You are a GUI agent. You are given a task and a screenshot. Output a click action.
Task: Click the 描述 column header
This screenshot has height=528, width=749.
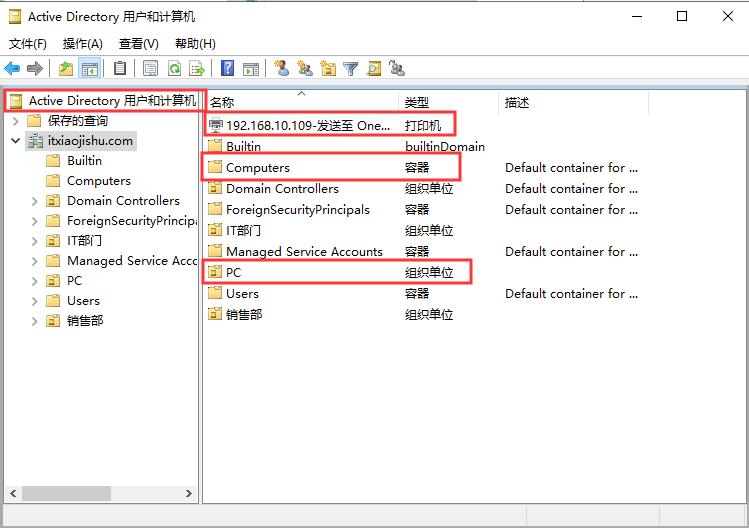coord(518,102)
